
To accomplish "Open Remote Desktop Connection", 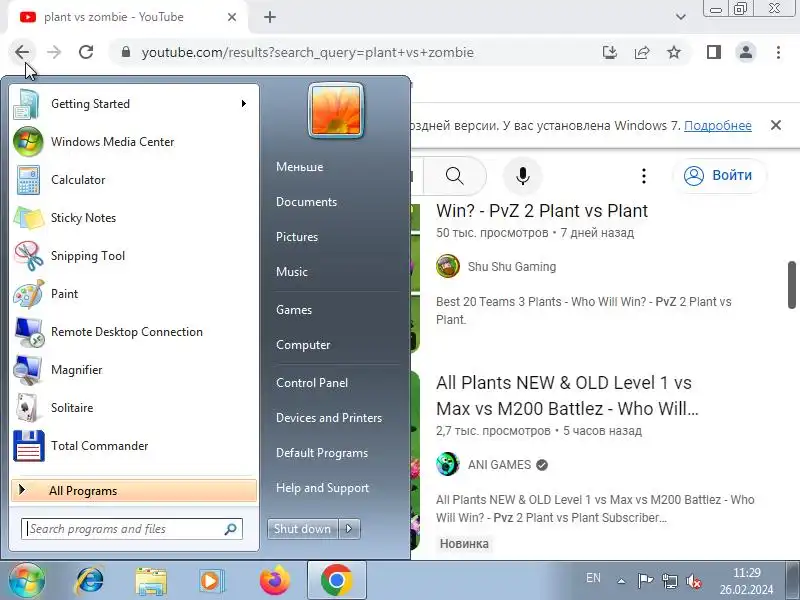I will tap(134, 332).
